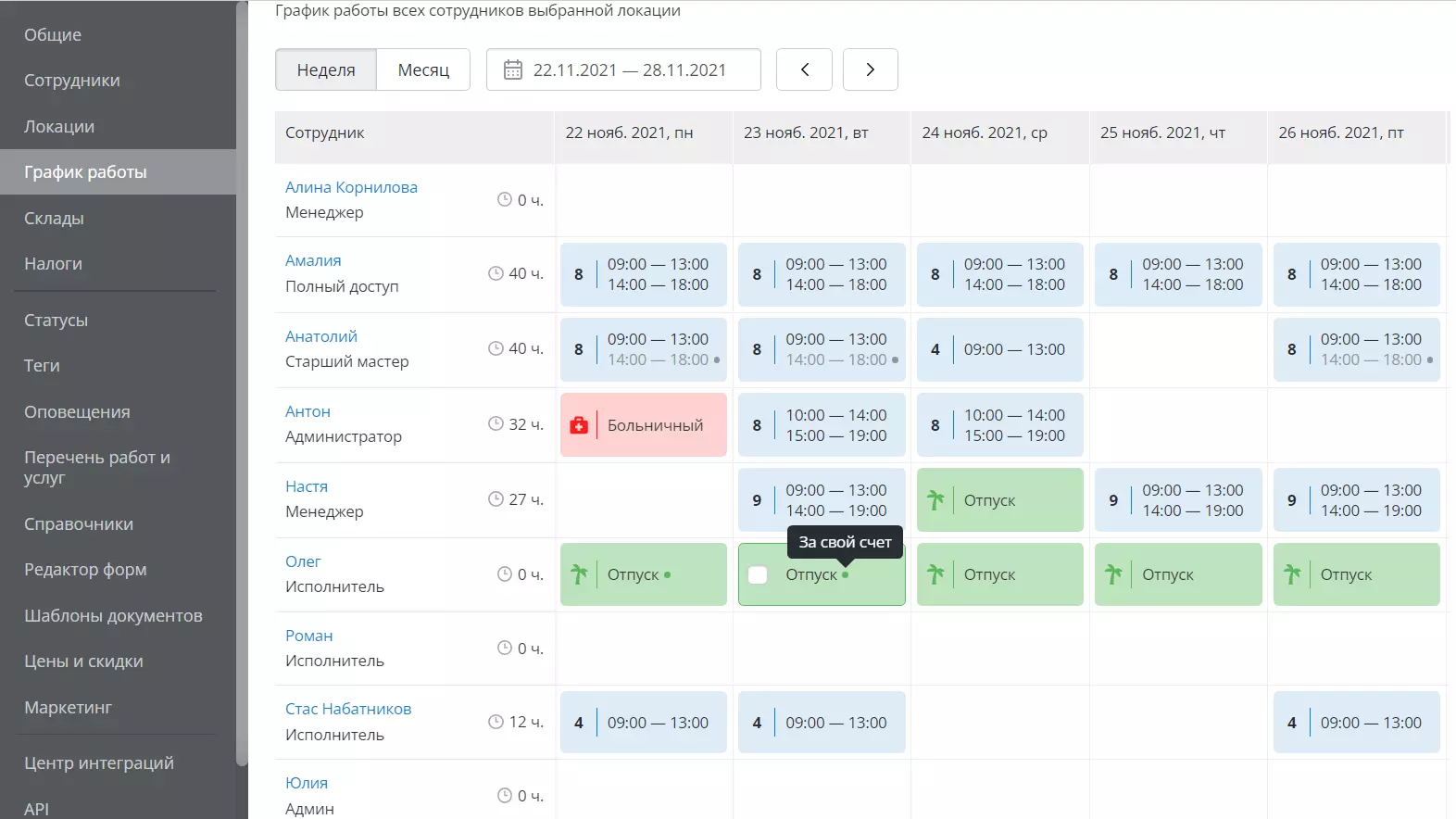Image resolution: width=1456 pixels, height=819 pixels.
Task: Open Настя's Thursday 09:00 — 13:00 shift
Action: point(1178,500)
